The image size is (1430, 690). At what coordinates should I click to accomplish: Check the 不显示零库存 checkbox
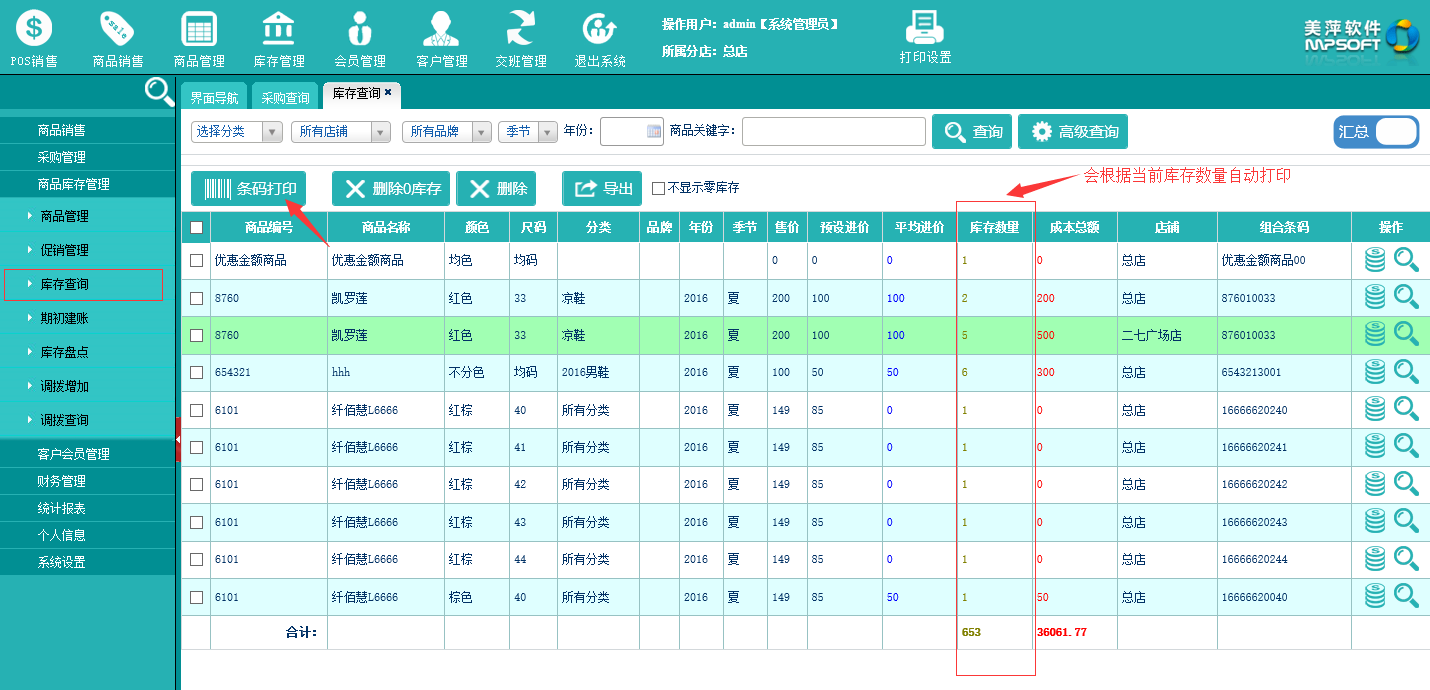(x=658, y=188)
